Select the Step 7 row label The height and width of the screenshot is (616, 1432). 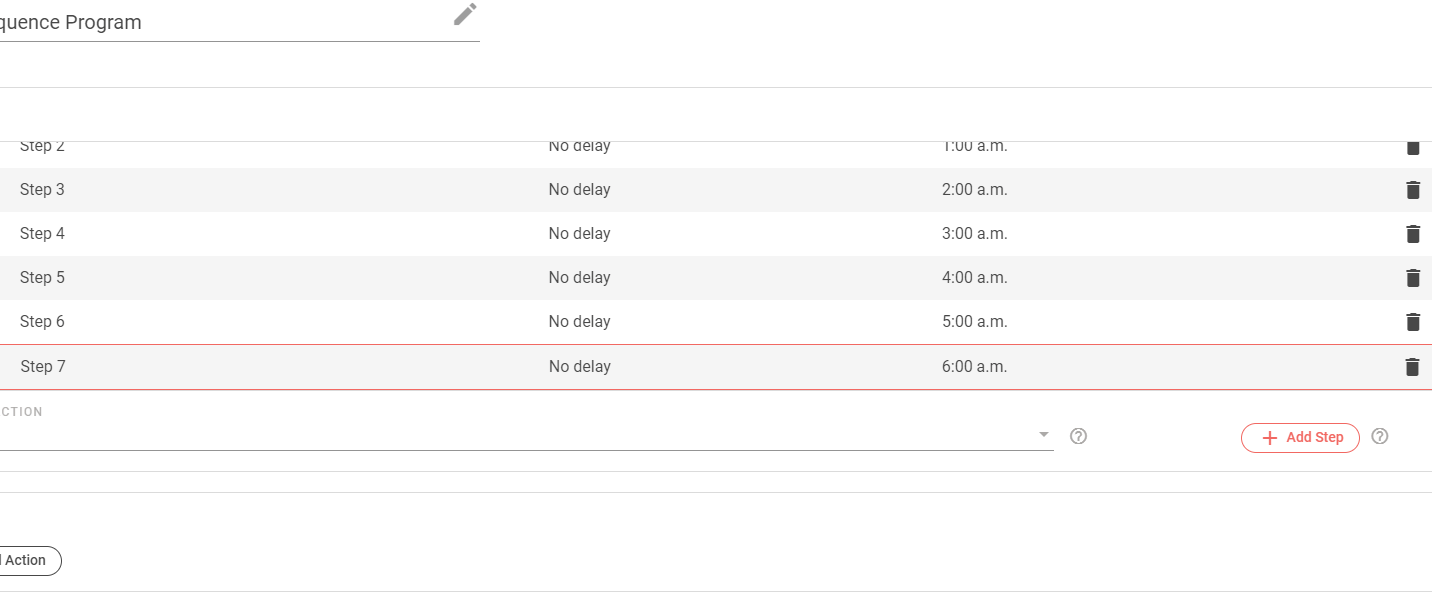[43, 367]
